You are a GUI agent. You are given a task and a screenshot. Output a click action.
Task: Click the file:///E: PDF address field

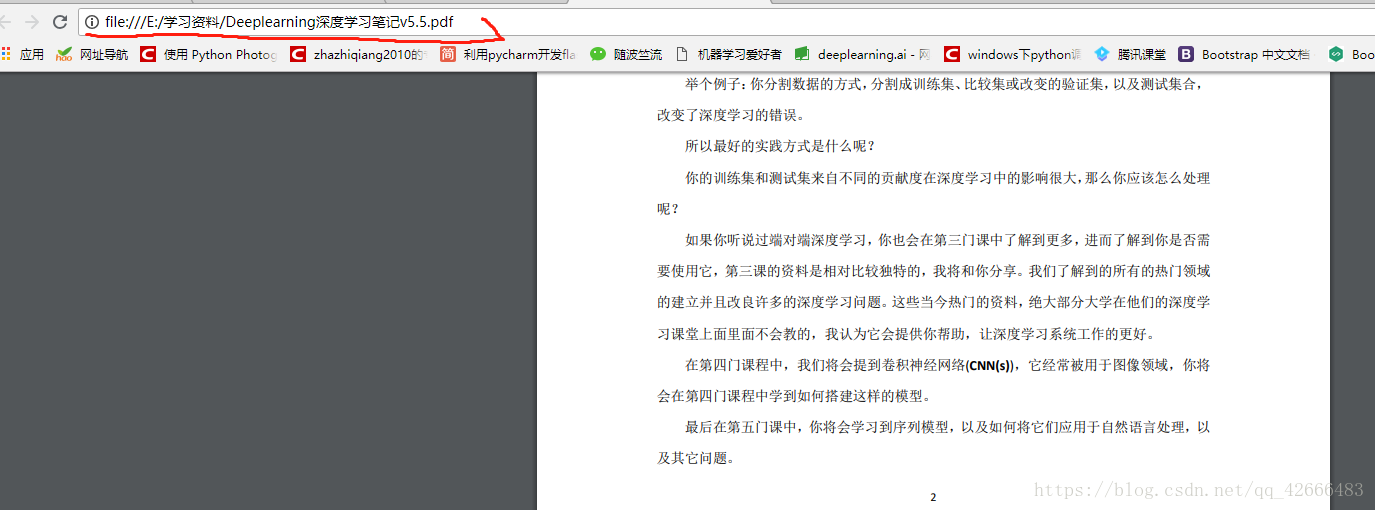[726, 22]
